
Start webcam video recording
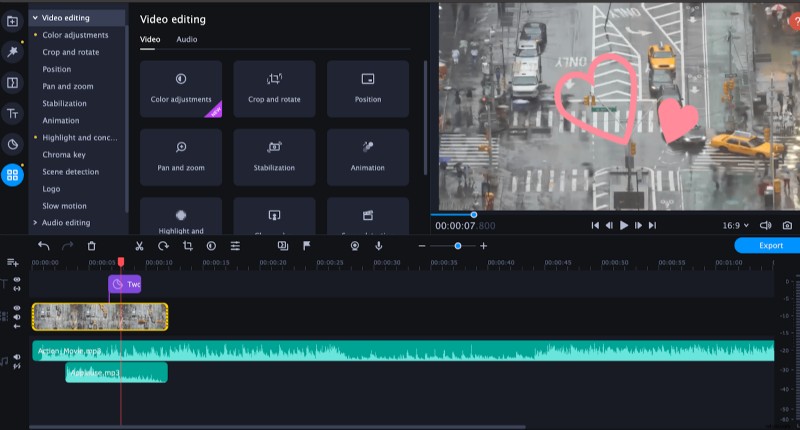coord(355,246)
